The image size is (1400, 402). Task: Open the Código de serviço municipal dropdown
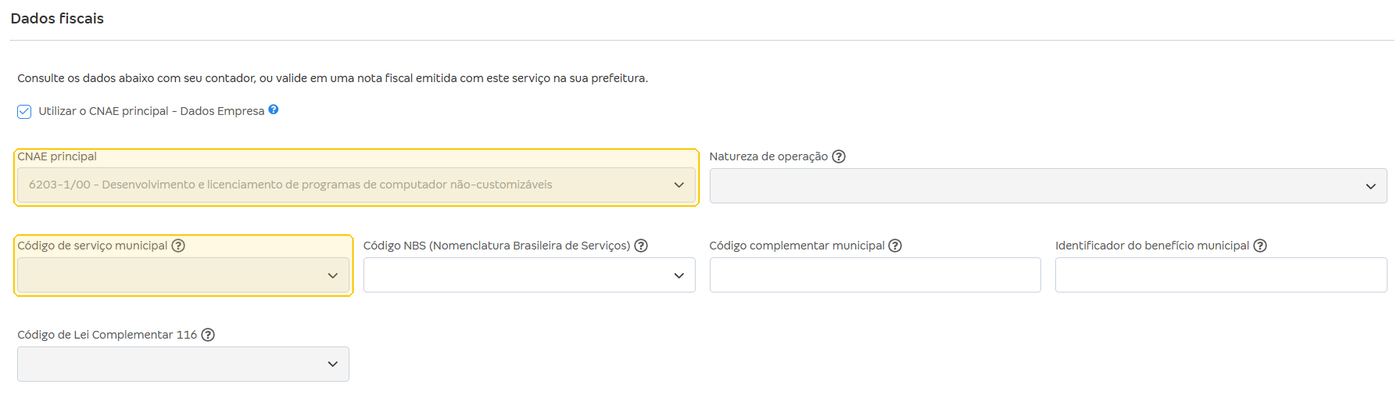click(x=184, y=275)
